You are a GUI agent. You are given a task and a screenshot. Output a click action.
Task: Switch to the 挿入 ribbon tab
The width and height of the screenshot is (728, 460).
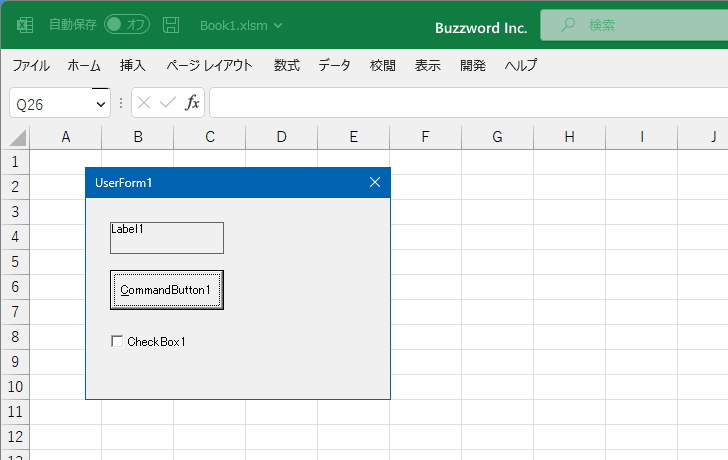pyautogui.click(x=133, y=65)
